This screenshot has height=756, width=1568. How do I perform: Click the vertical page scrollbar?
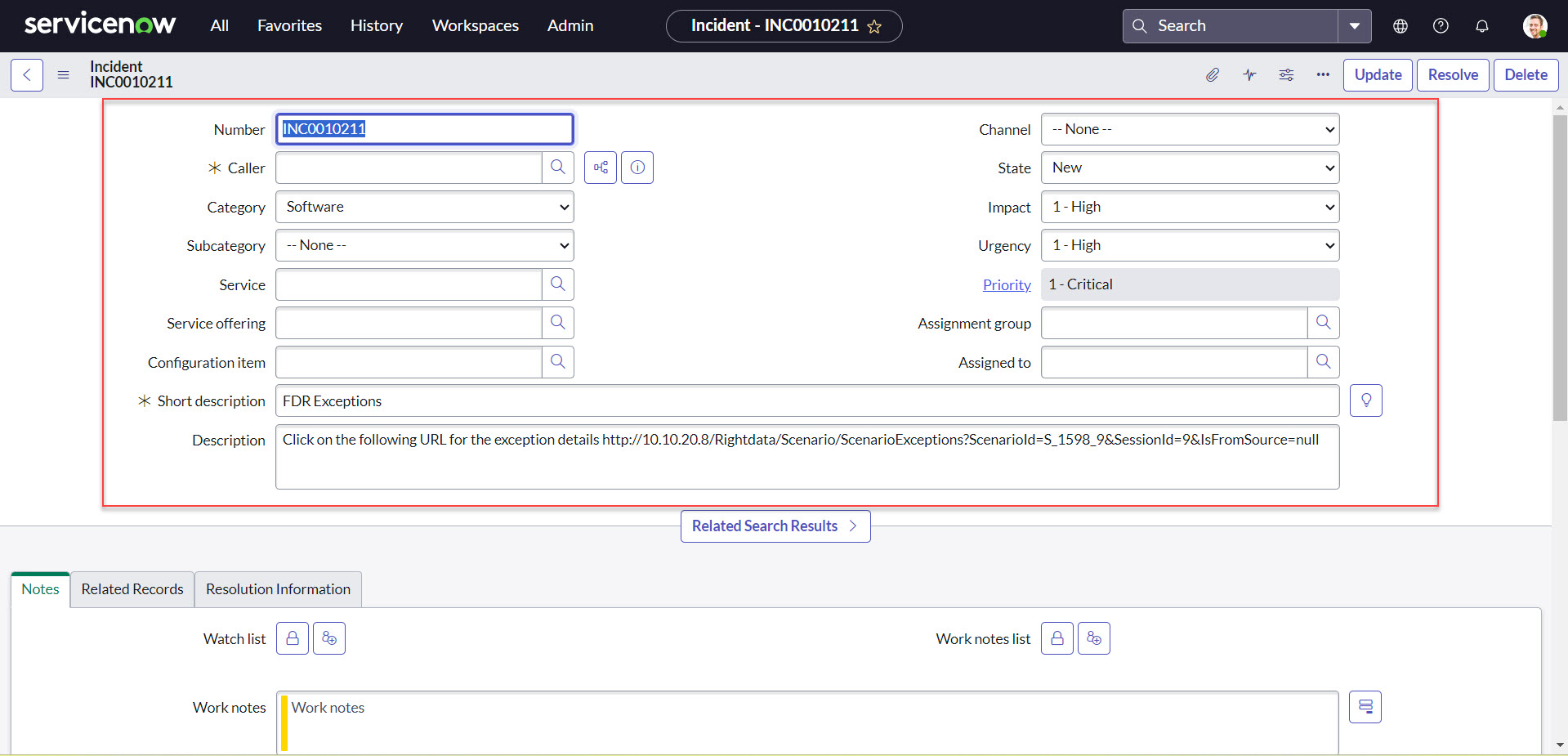click(1560, 268)
